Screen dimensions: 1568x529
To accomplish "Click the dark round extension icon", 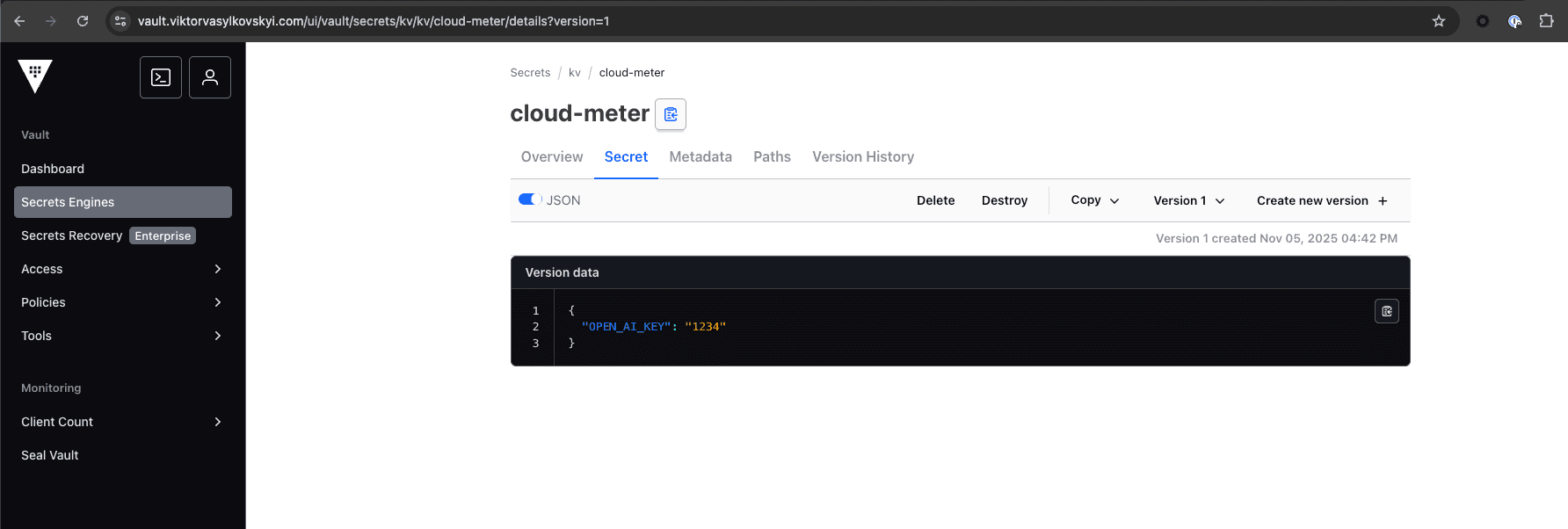I will [1483, 21].
